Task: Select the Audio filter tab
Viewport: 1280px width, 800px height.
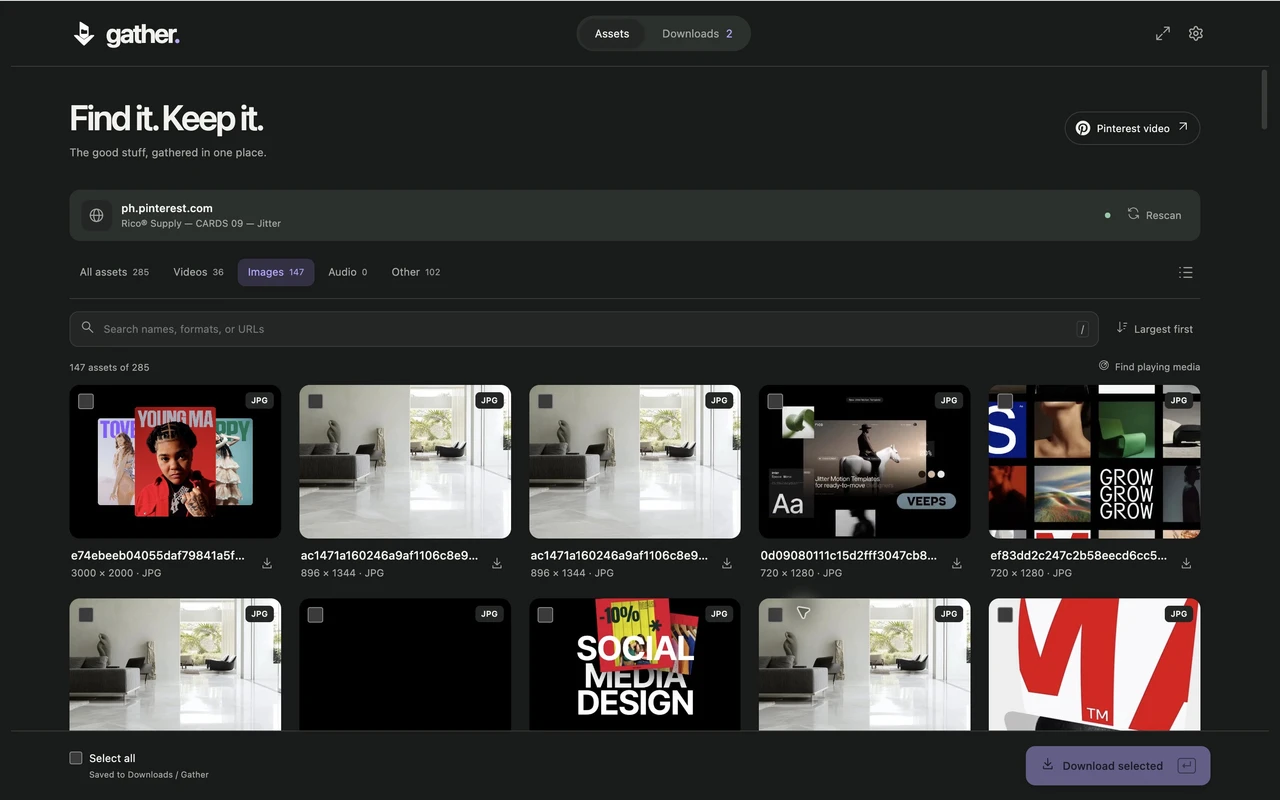Action: point(348,272)
